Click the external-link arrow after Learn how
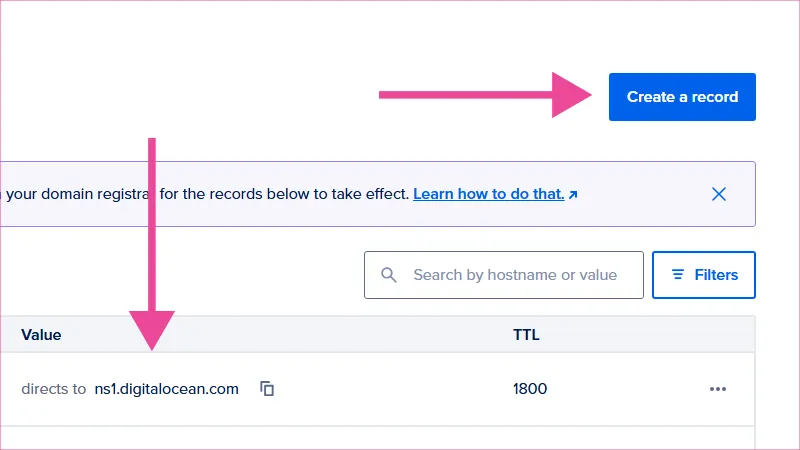The height and width of the screenshot is (450, 800). pos(573,194)
